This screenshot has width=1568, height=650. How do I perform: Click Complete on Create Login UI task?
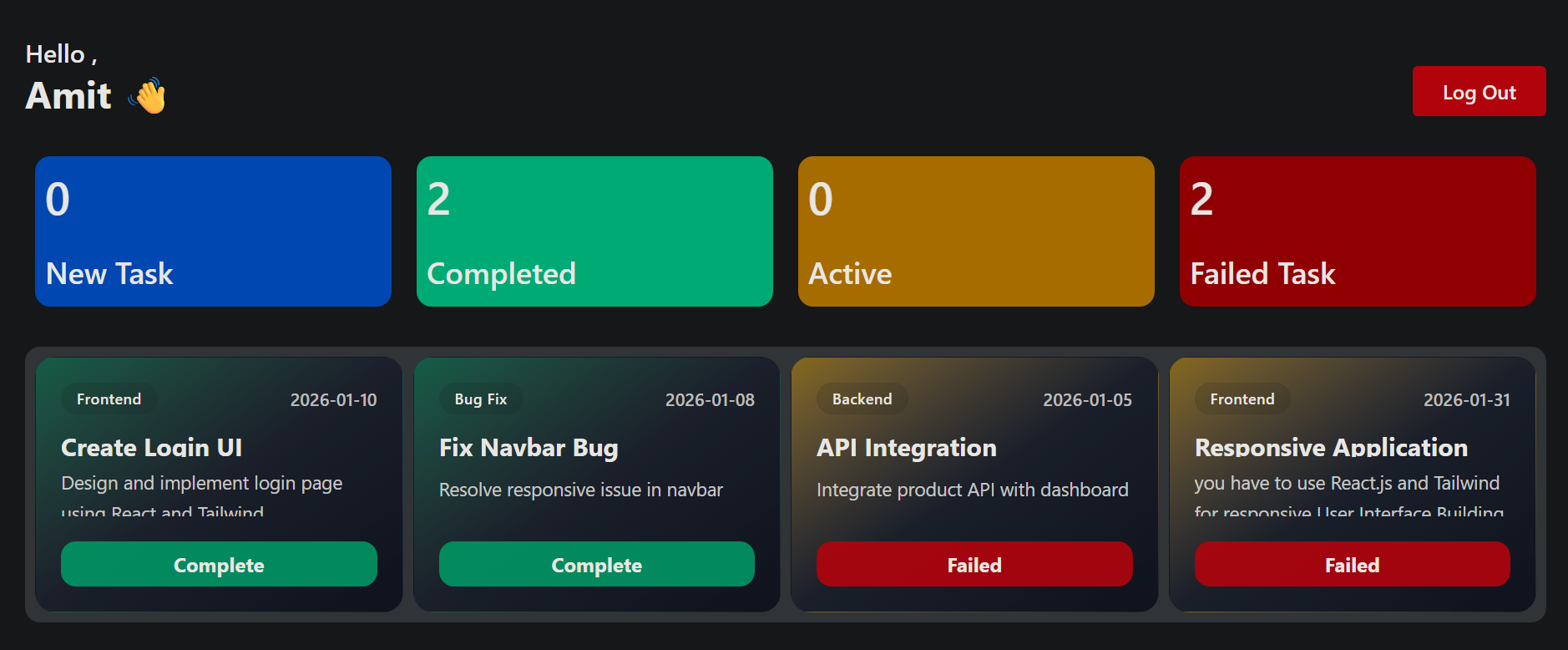[219, 565]
